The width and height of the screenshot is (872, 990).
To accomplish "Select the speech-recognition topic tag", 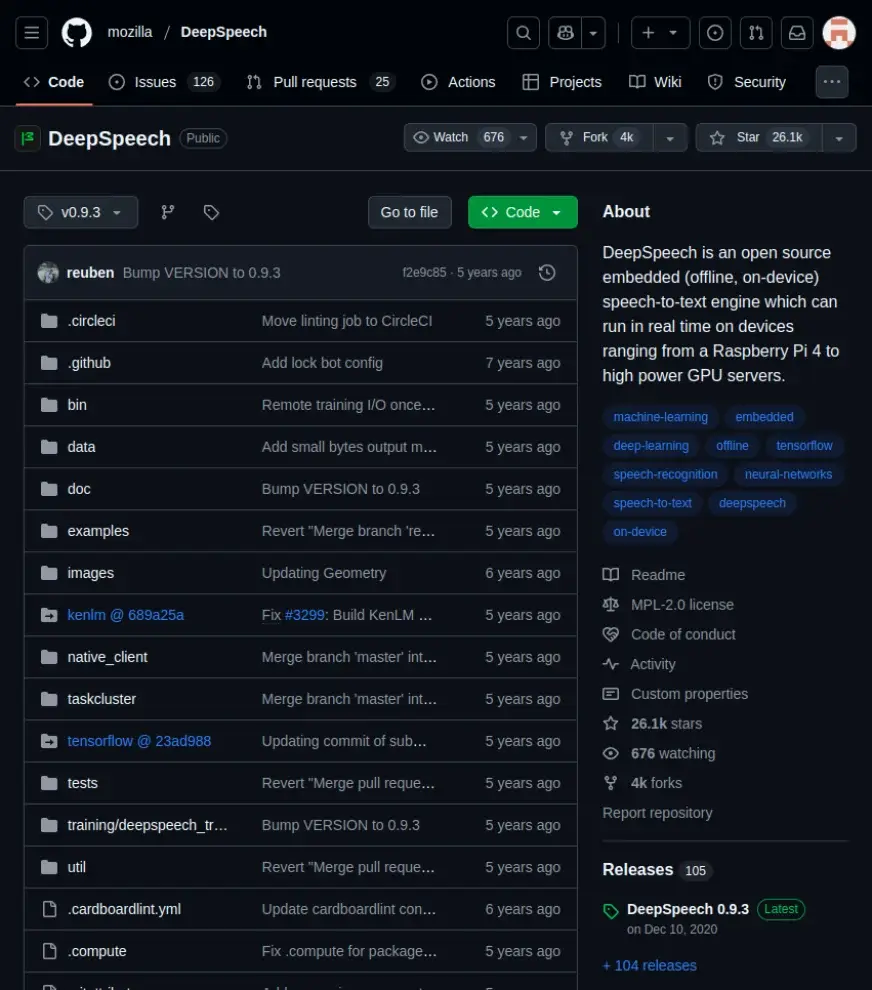I will coord(665,474).
